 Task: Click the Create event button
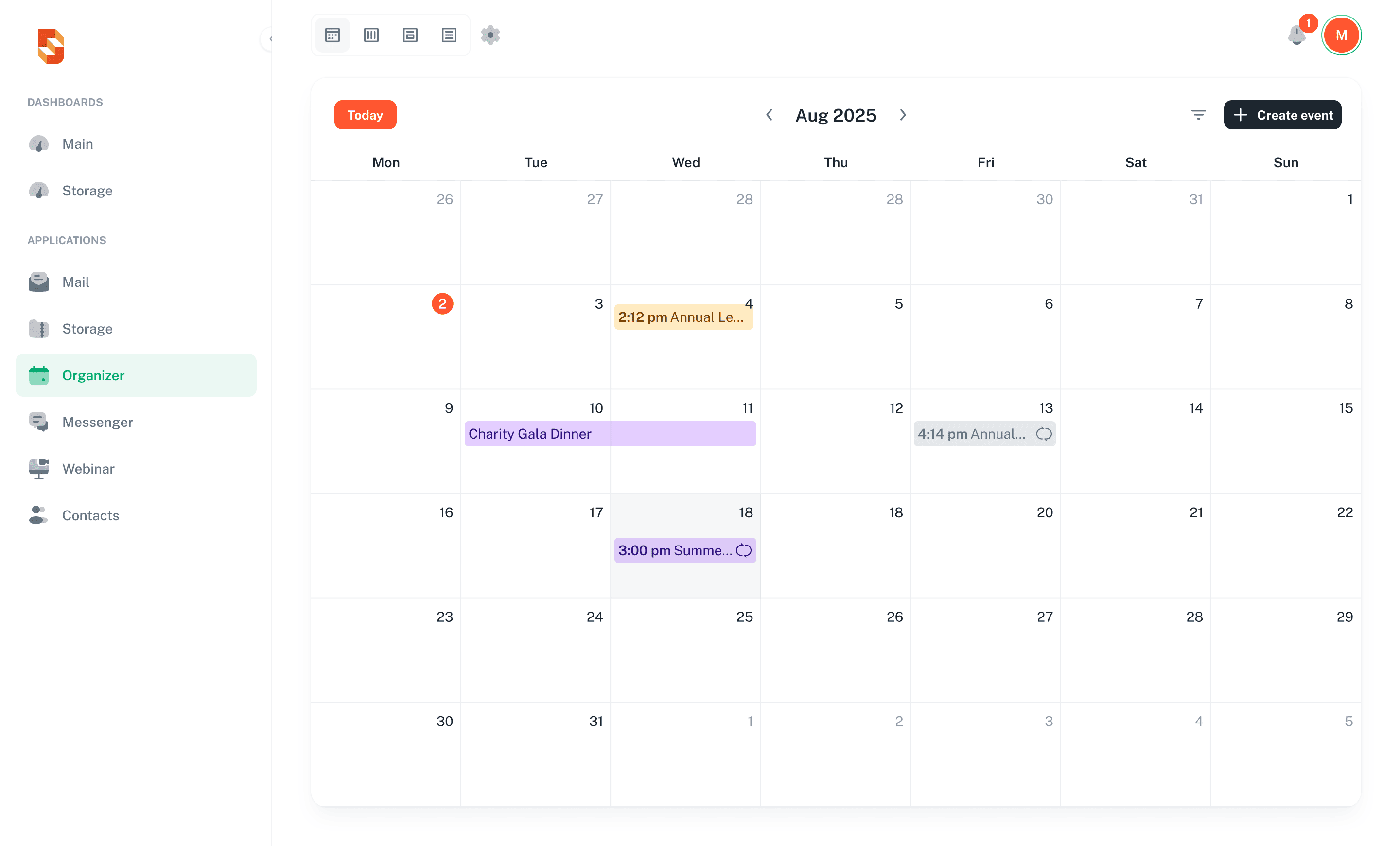click(x=1282, y=115)
